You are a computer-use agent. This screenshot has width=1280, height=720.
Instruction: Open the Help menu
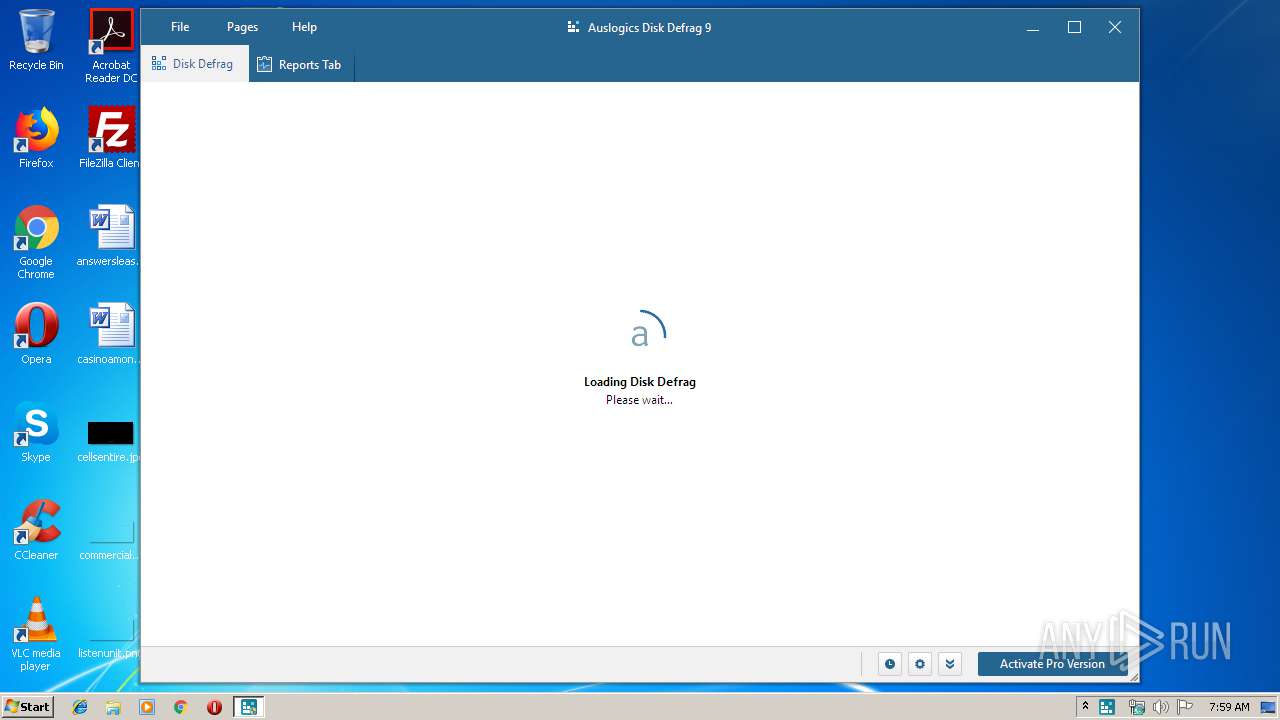(304, 27)
